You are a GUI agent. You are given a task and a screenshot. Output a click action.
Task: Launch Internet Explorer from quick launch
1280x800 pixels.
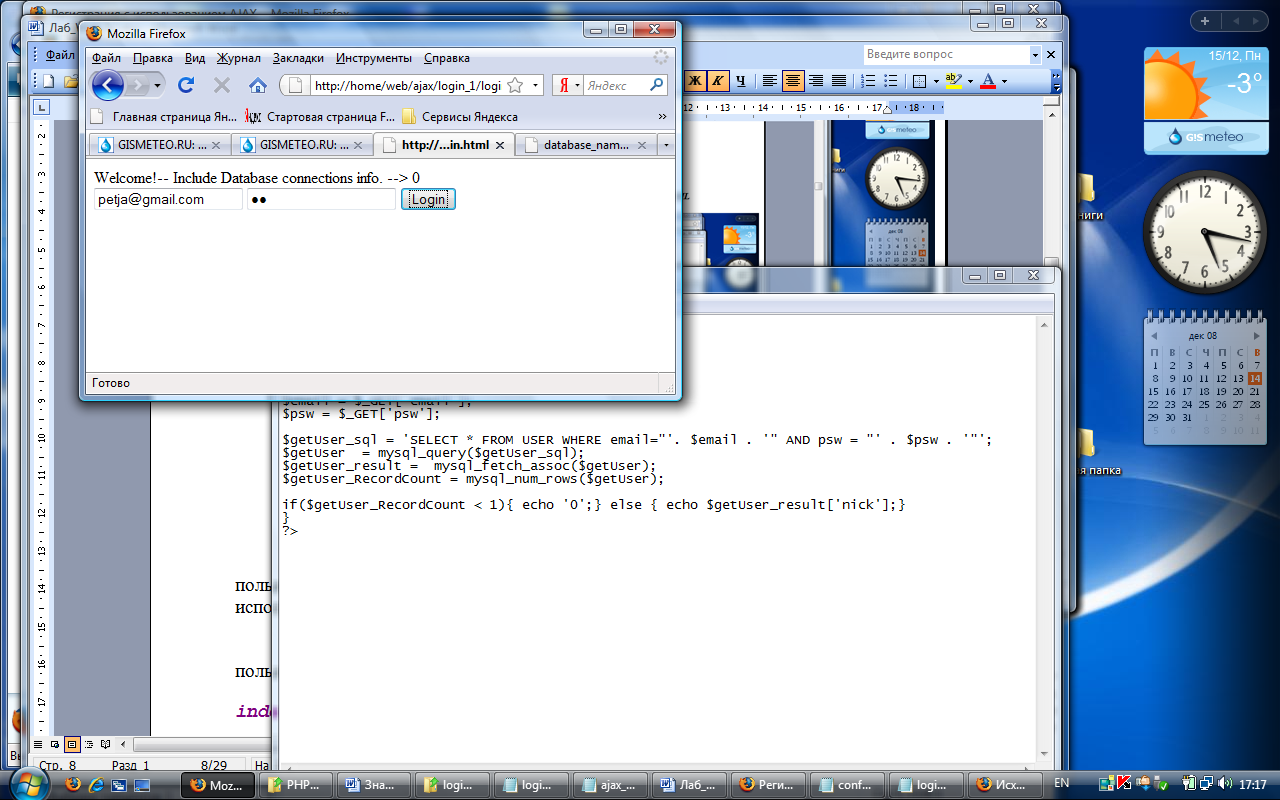coord(97,785)
